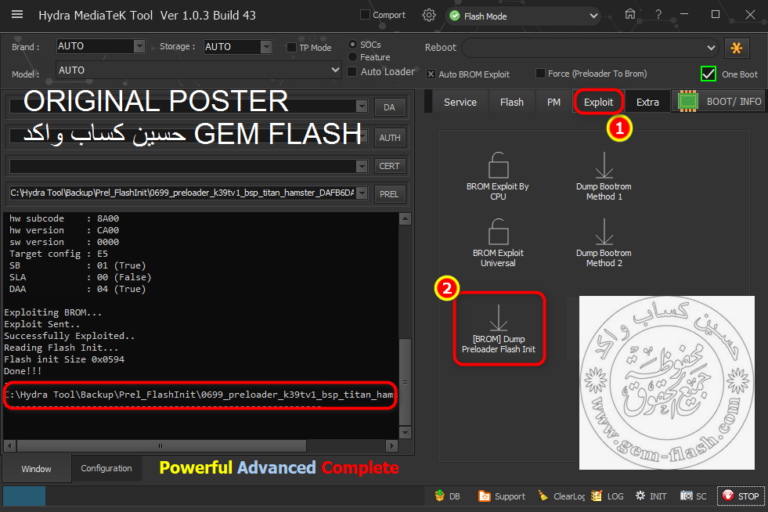Click Dump Bootrom Method 2 icon
The image size is (768, 512).
[604, 233]
